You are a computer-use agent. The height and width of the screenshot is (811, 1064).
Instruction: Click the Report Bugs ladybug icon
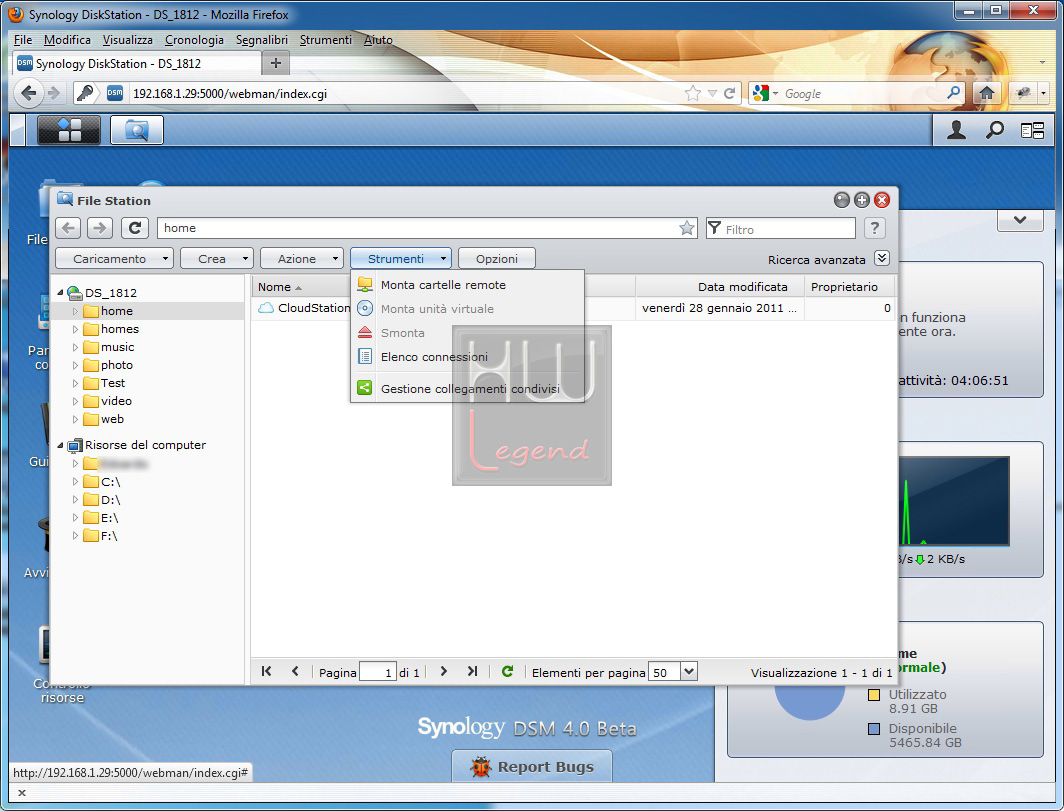(x=481, y=767)
